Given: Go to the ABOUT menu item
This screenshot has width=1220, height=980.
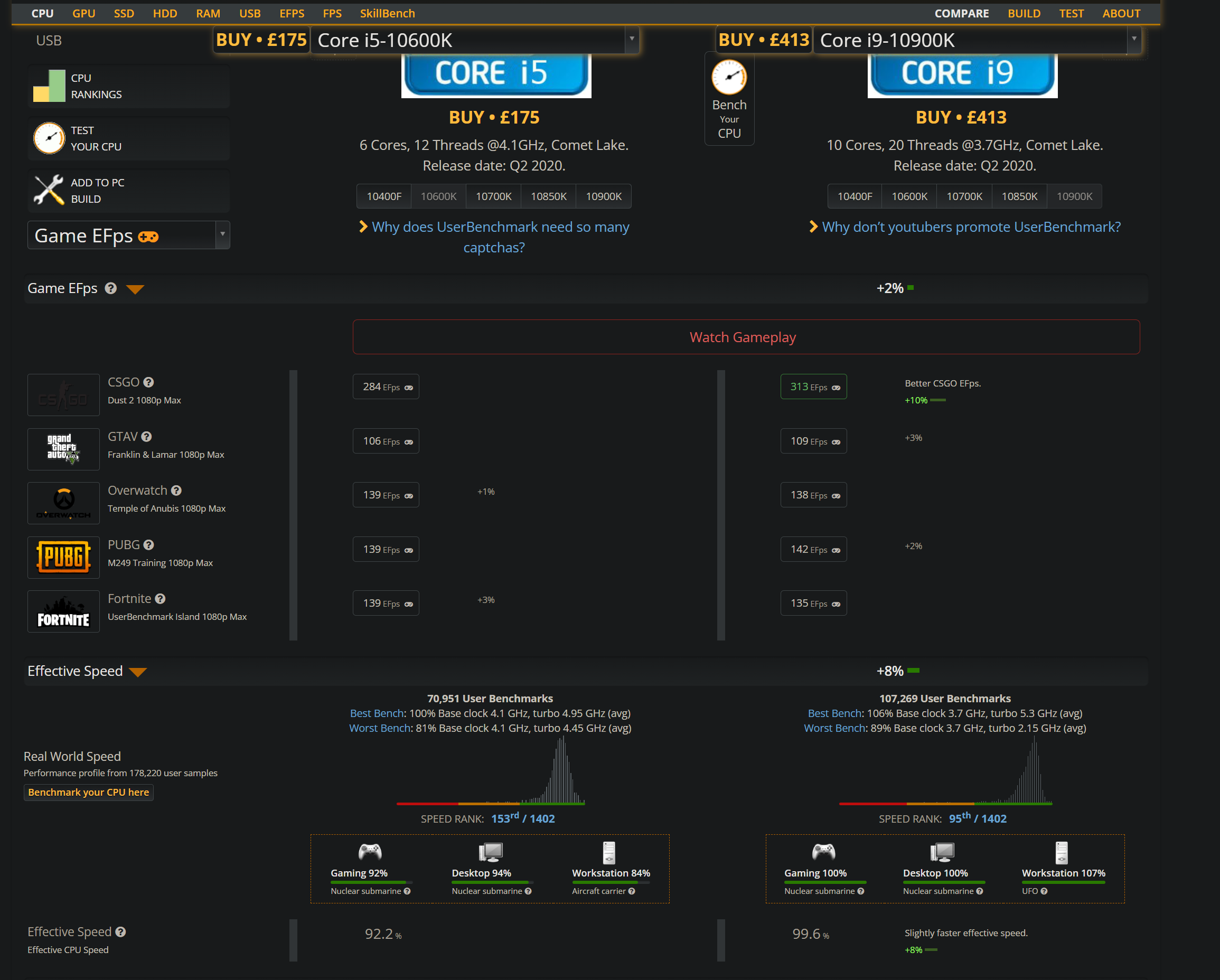Looking at the screenshot, I should pyautogui.click(x=1121, y=14).
